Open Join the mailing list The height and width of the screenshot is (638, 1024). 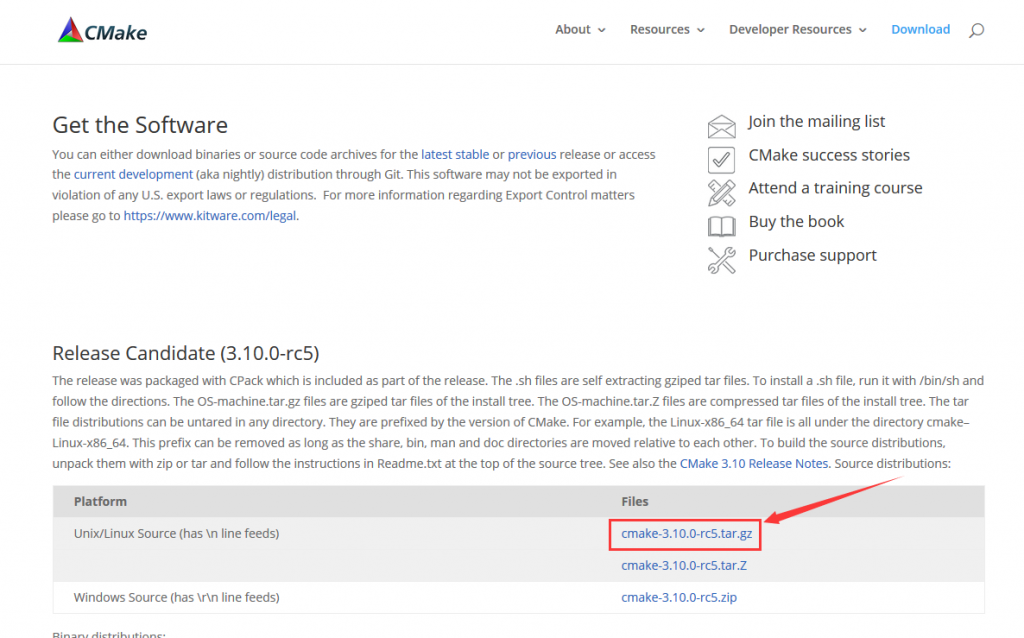pyautogui.click(x=816, y=122)
